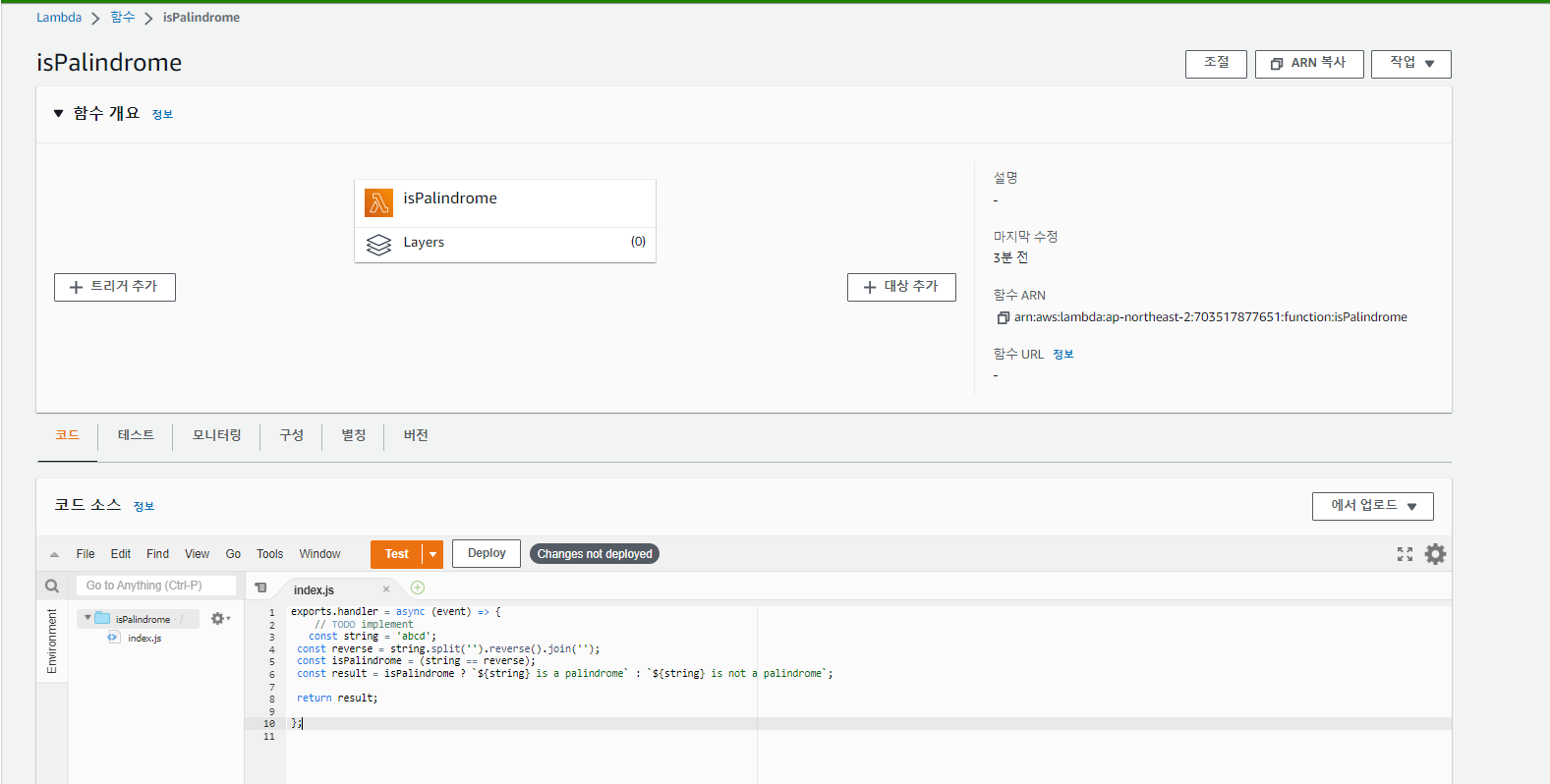Open the 작업 actions dropdown
Image resolution: width=1550 pixels, height=784 pixels.
1411,64
